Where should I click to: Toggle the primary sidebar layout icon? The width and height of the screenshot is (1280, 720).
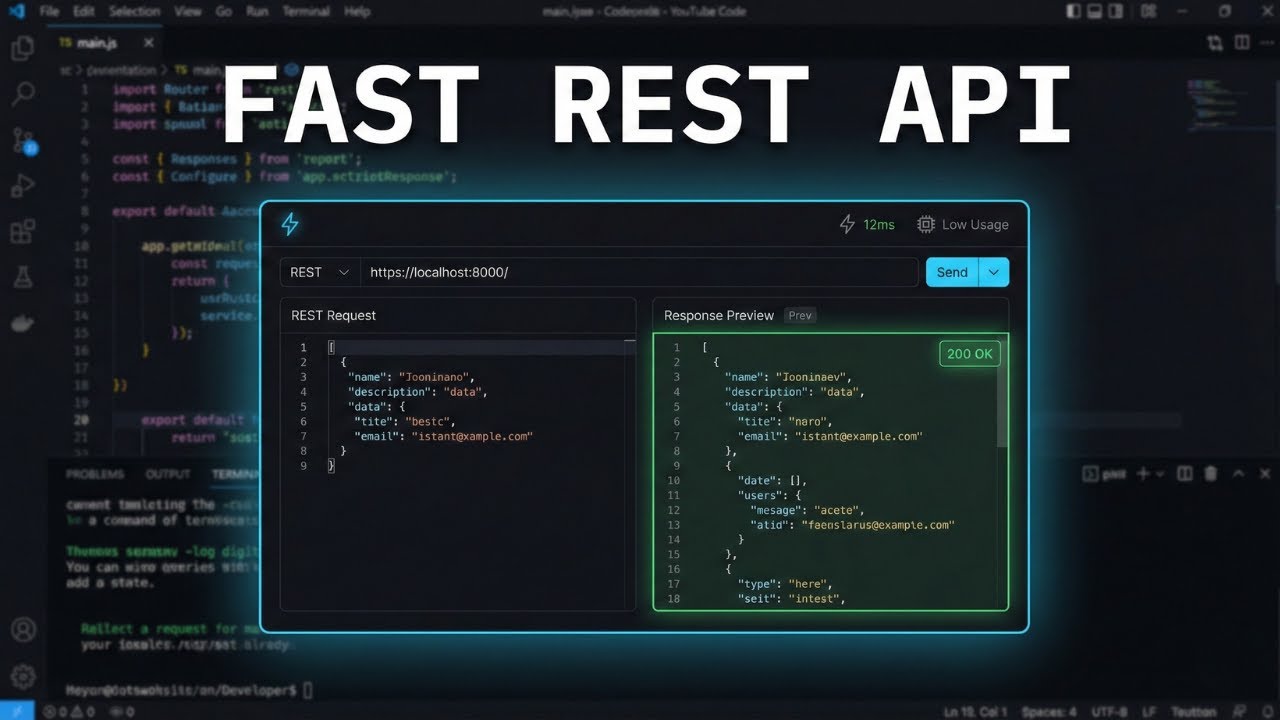[x=1073, y=11]
